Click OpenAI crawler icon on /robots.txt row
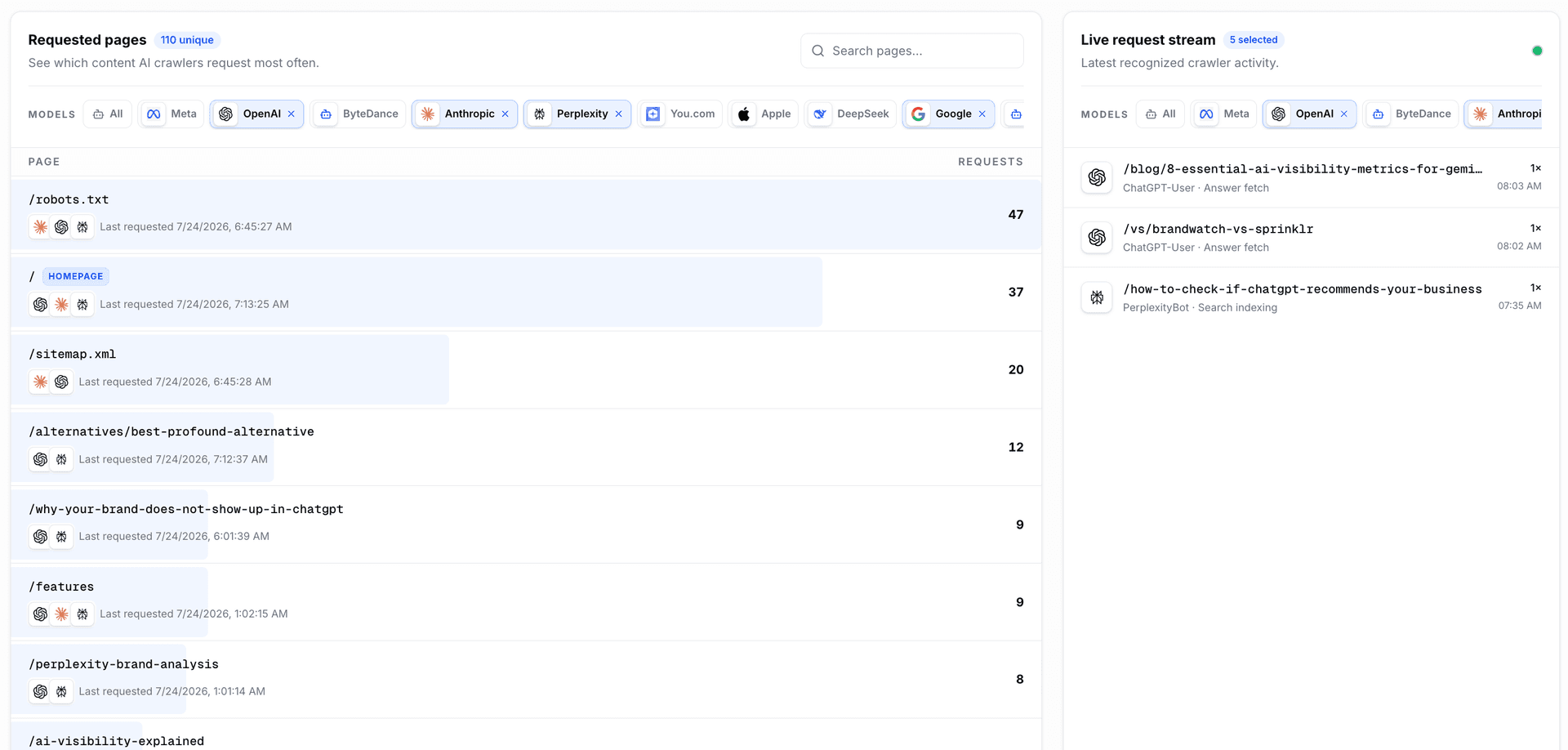1568x750 pixels. point(61,227)
